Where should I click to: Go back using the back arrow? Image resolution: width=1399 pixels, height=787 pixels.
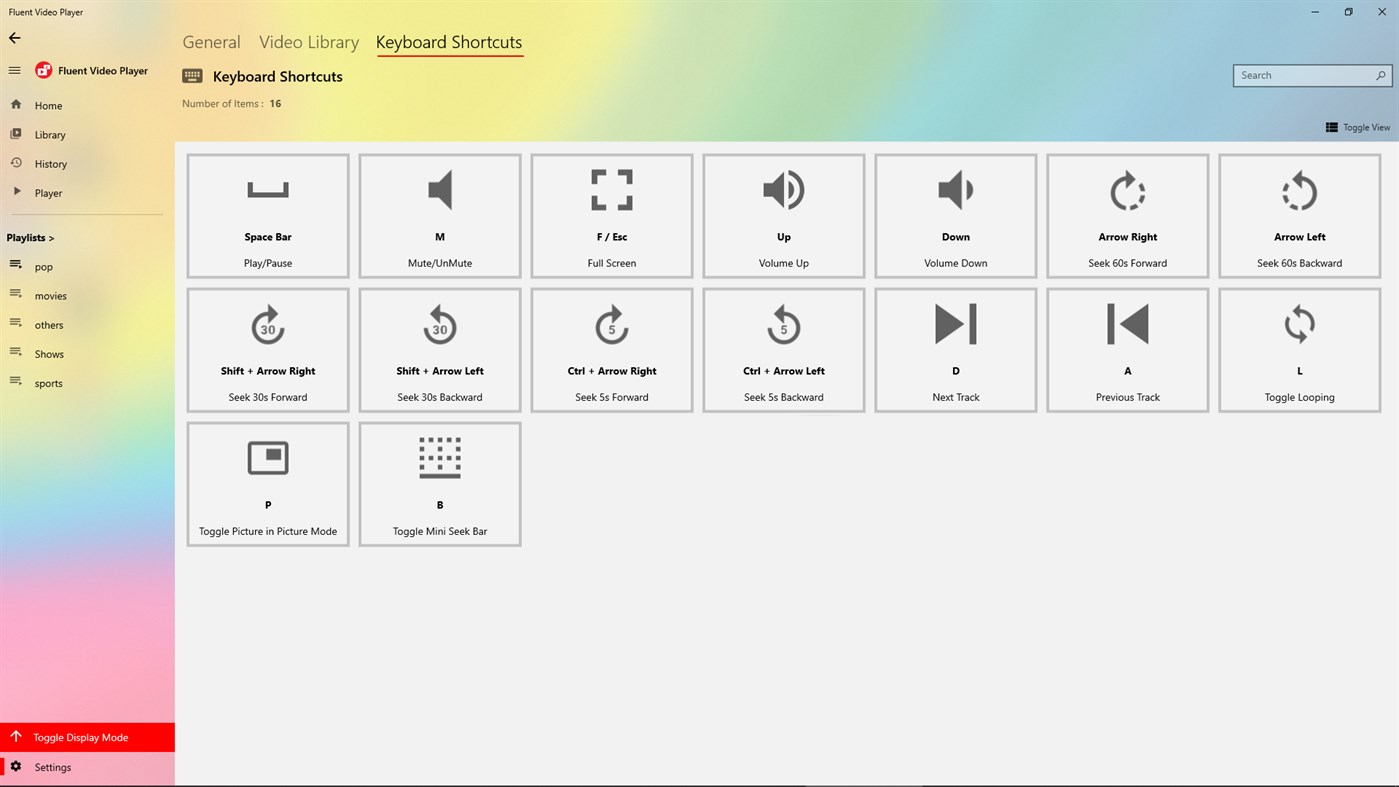tap(14, 38)
